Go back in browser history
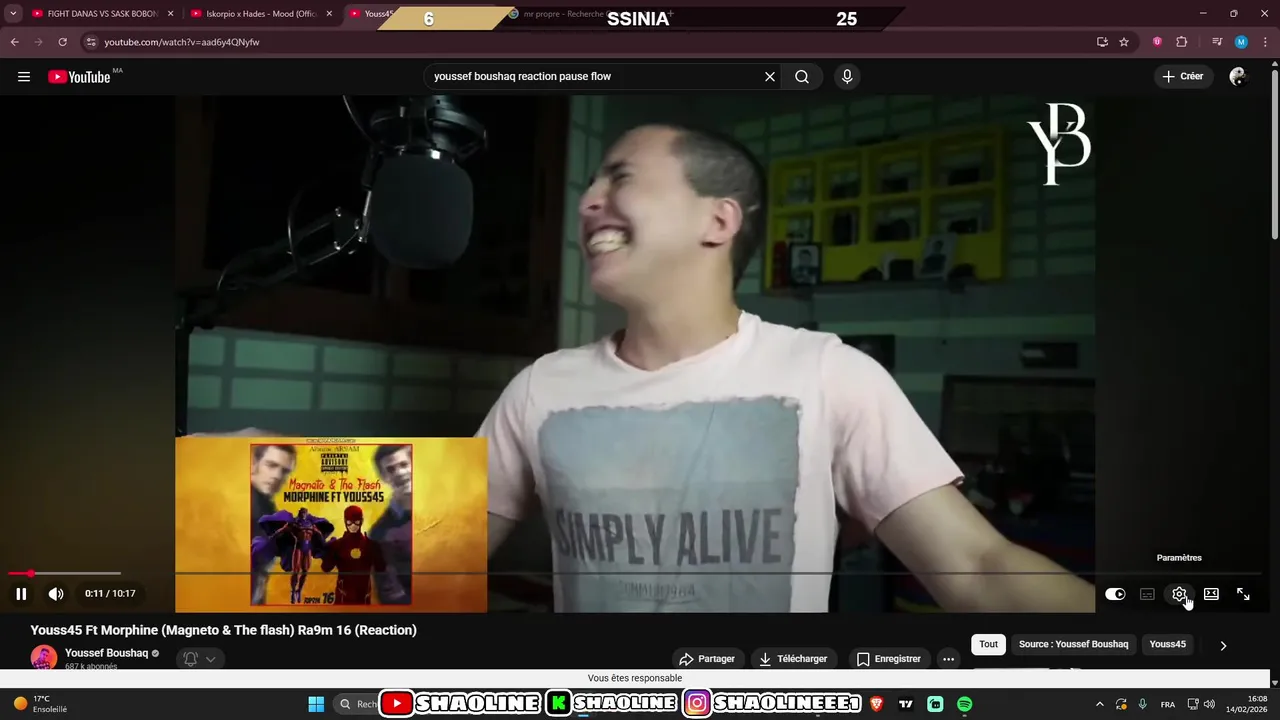The image size is (1280, 720). tap(14, 42)
